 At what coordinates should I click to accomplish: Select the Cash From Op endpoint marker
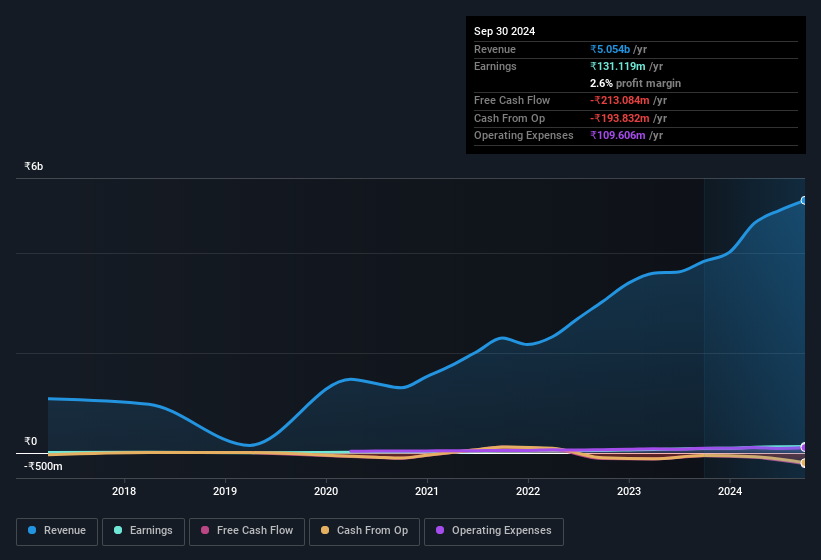[x=804, y=463]
